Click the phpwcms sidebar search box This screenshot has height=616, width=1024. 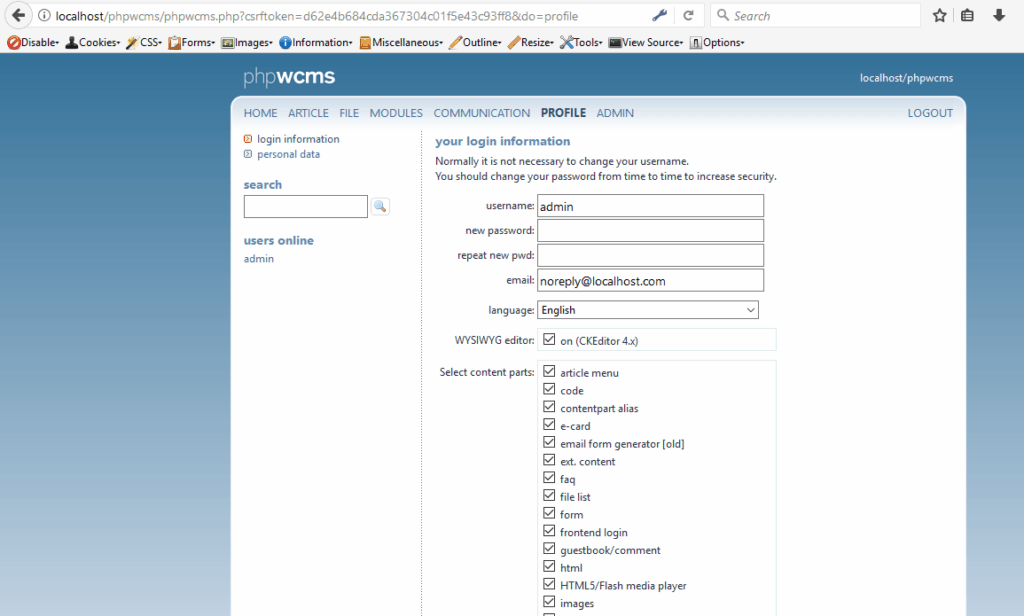coord(306,206)
